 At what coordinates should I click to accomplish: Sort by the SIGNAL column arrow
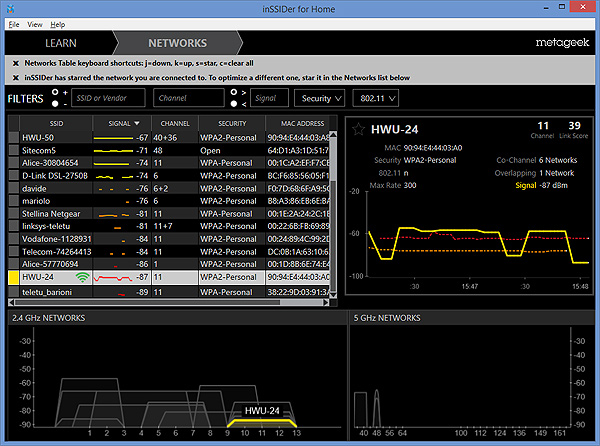(x=137, y=124)
